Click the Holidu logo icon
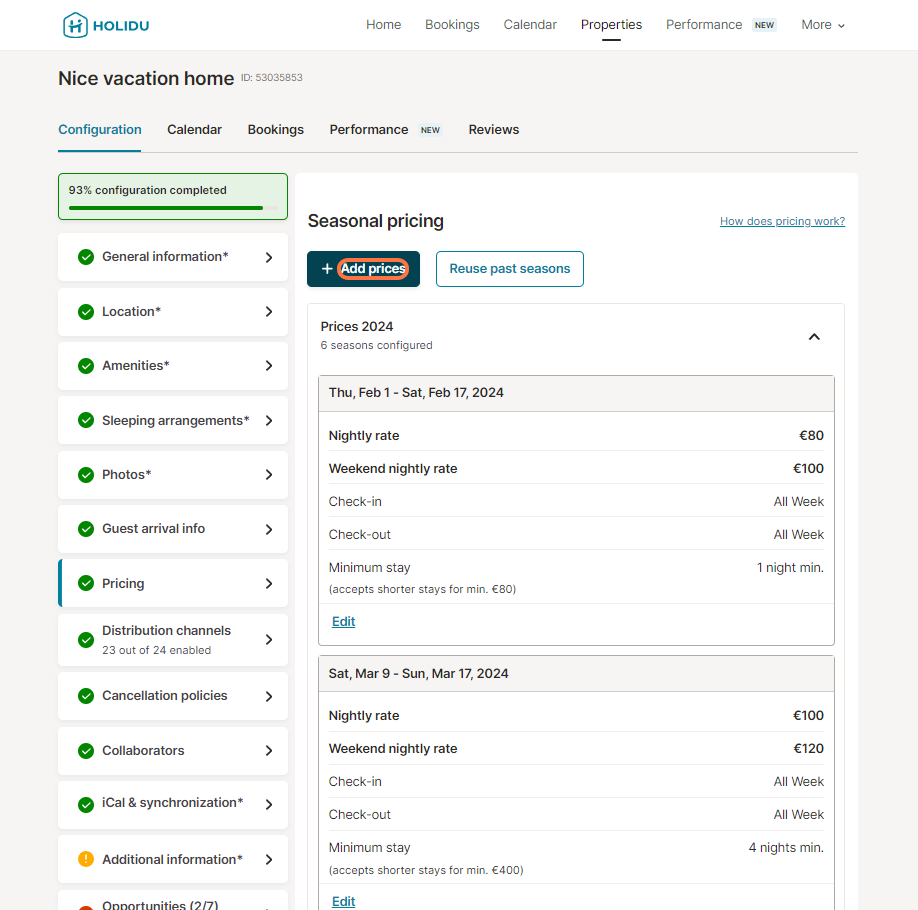 click(x=75, y=25)
